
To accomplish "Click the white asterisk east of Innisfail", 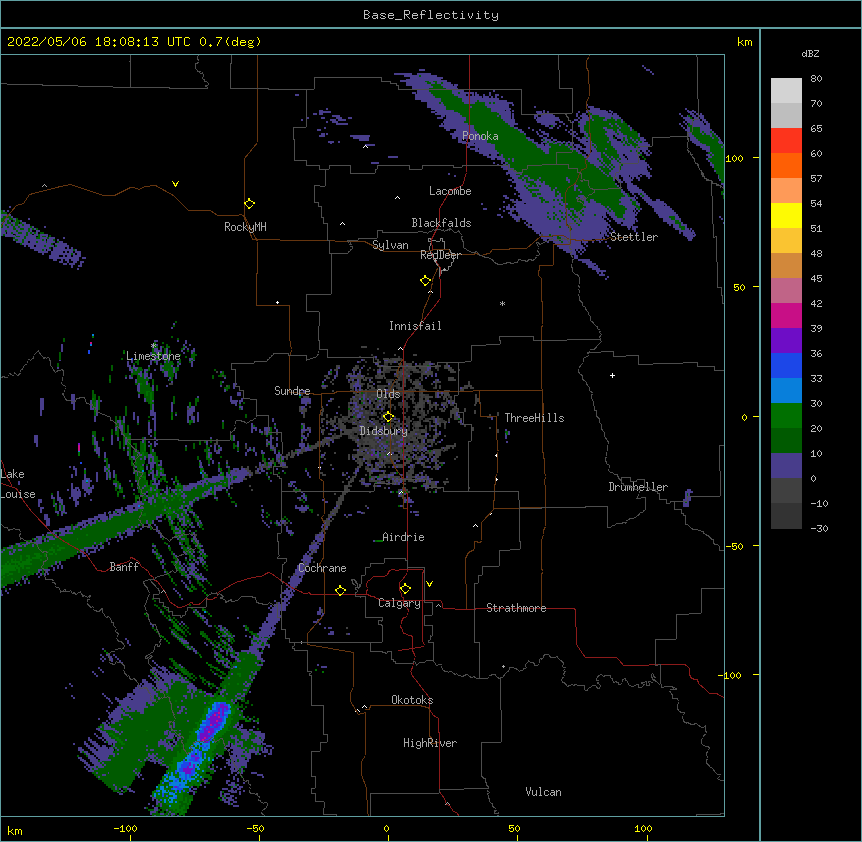I will (x=502, y=304).
